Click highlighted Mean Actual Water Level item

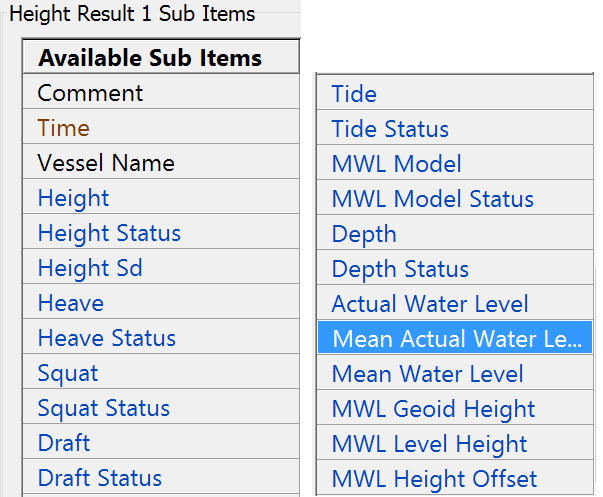coord(456,339)
